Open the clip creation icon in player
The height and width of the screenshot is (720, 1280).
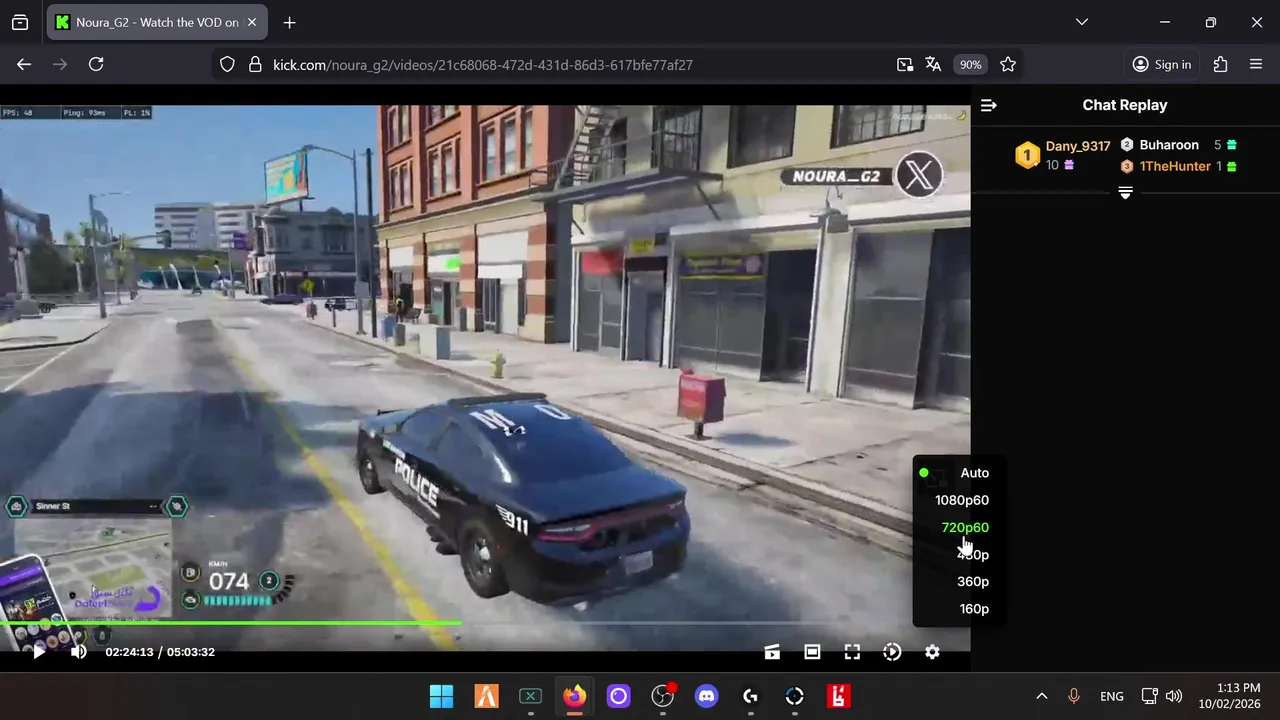tap(772, 652)
